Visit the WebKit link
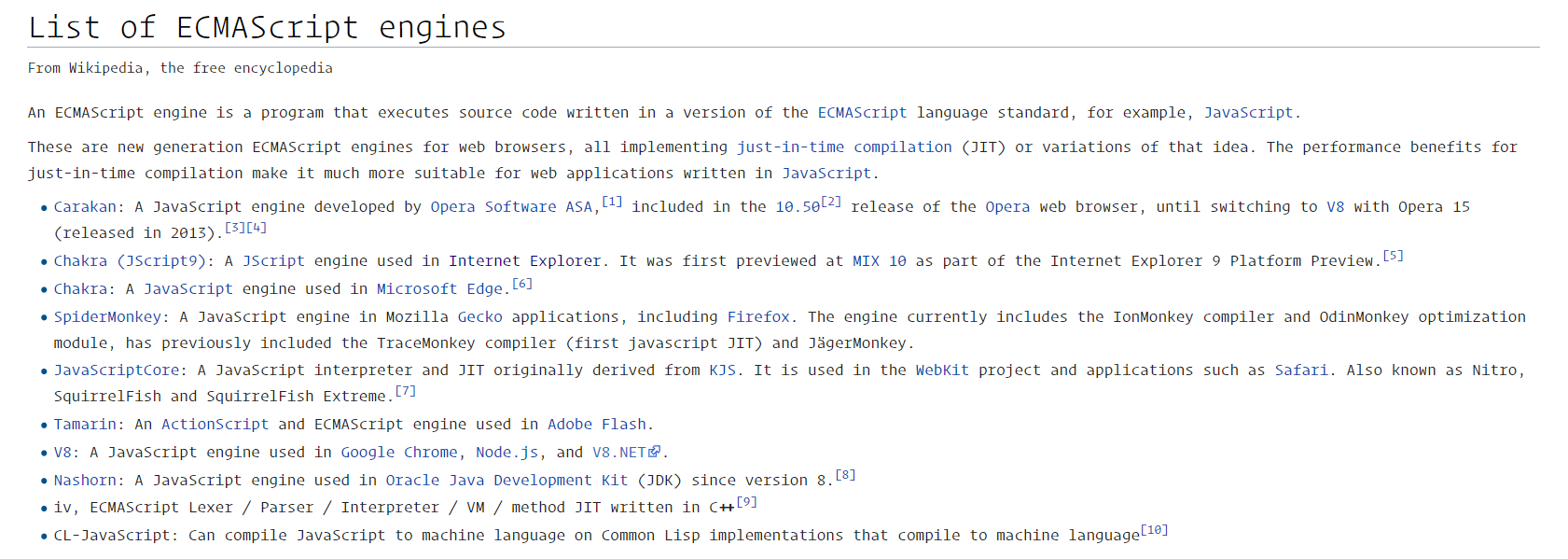This screenshot has width=1568, height=559. (x=942, y=370)
